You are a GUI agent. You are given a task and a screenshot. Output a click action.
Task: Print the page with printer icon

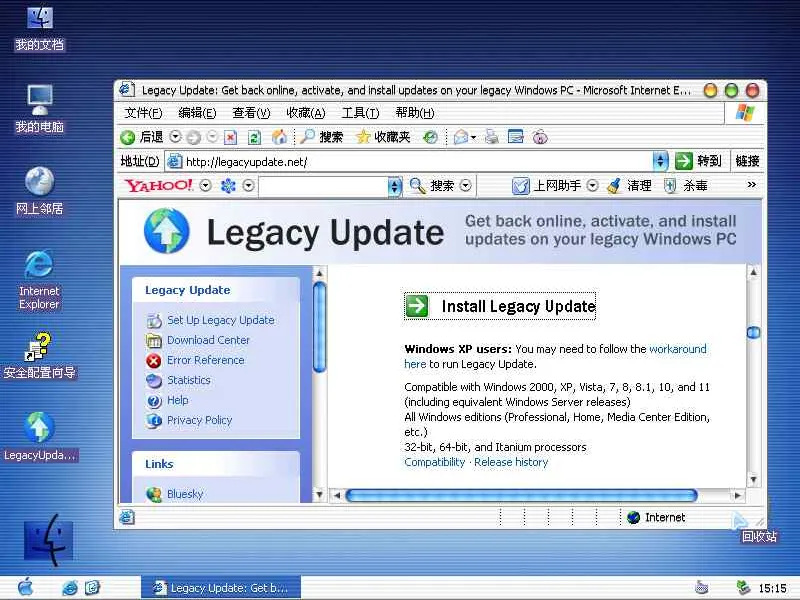click(x=492, y=137)
